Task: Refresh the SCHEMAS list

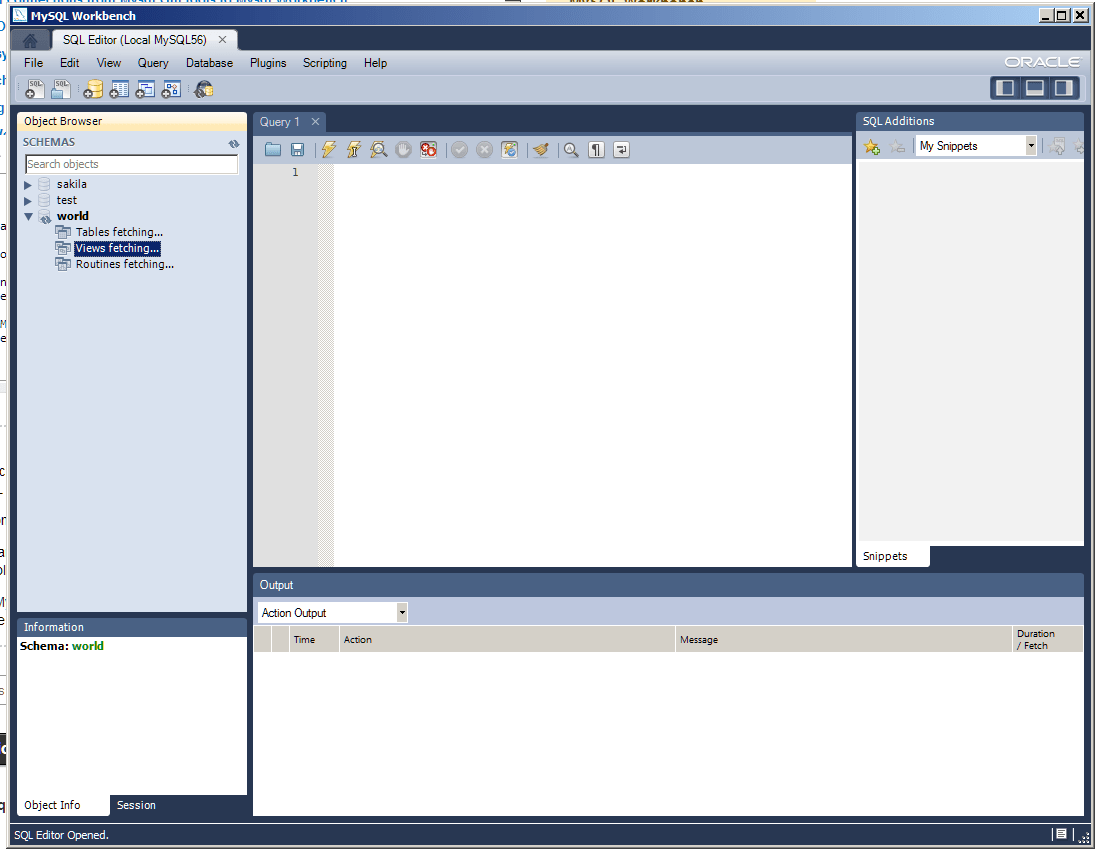Action: 234,144
